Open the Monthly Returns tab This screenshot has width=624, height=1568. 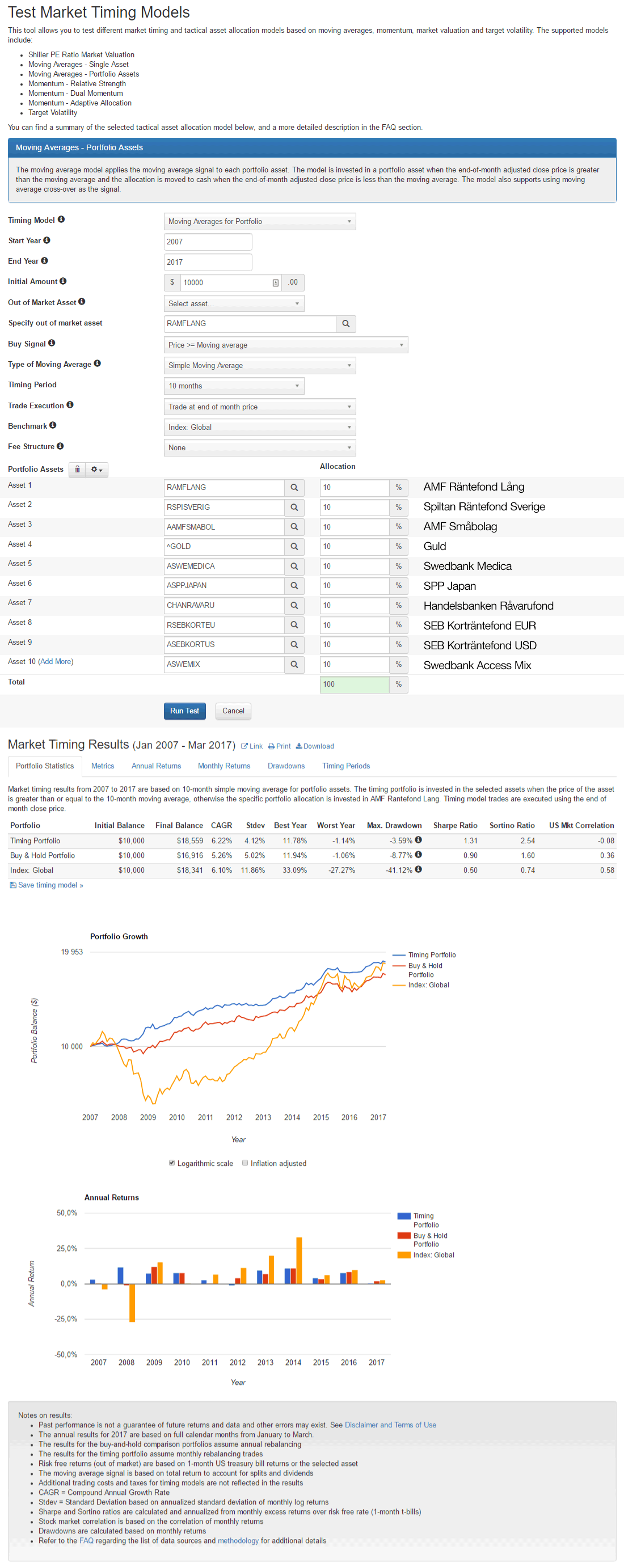click(x=224, y=766)
